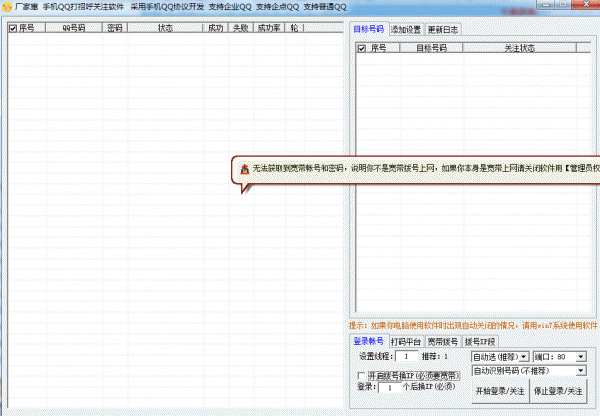
Task: Click the 成功率 column header
Action: point(269,28)
